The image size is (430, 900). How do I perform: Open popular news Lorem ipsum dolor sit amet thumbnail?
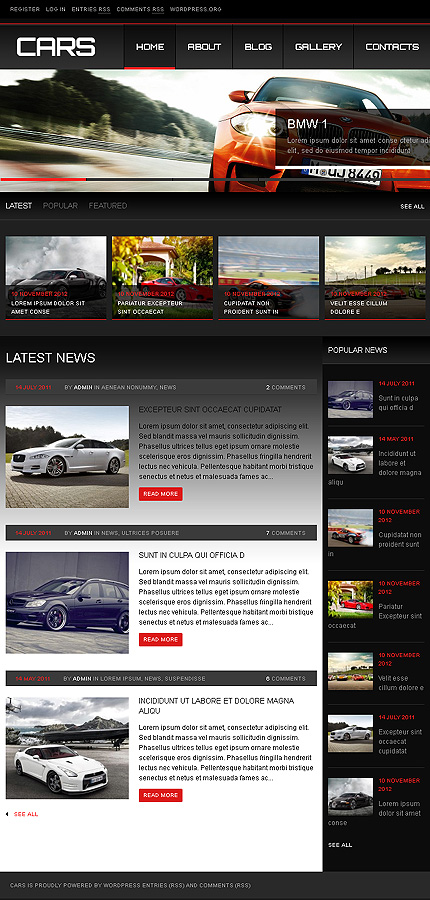pyautogui.click(x=350, y=797)
